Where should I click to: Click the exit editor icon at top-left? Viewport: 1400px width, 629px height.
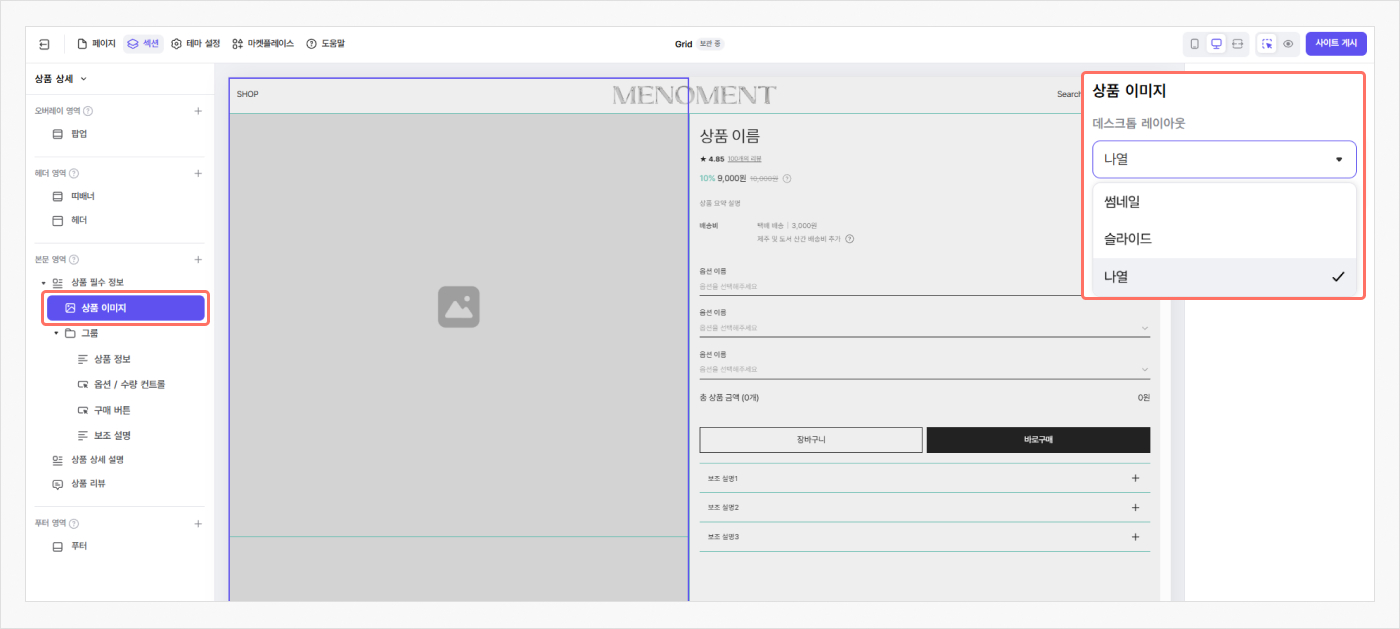[44, 44]
